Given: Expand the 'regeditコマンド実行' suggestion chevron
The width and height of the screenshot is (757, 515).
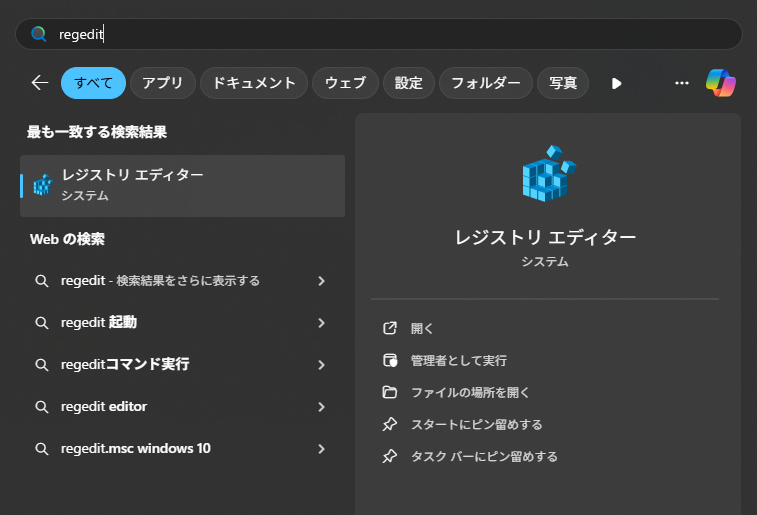Looking at the screenshot, I should click(321, 365).
